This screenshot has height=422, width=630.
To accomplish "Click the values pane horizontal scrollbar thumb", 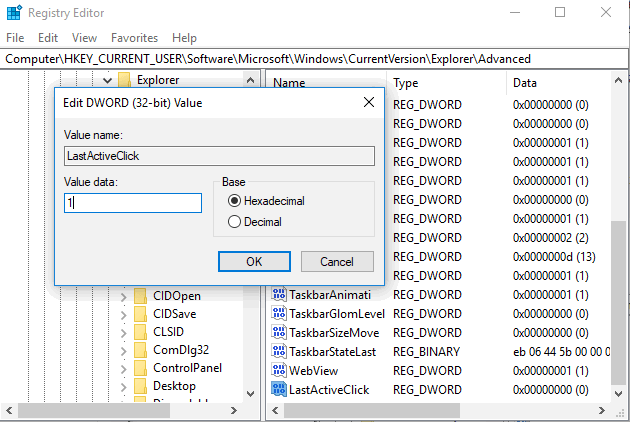I will click(x=372, y=410).
